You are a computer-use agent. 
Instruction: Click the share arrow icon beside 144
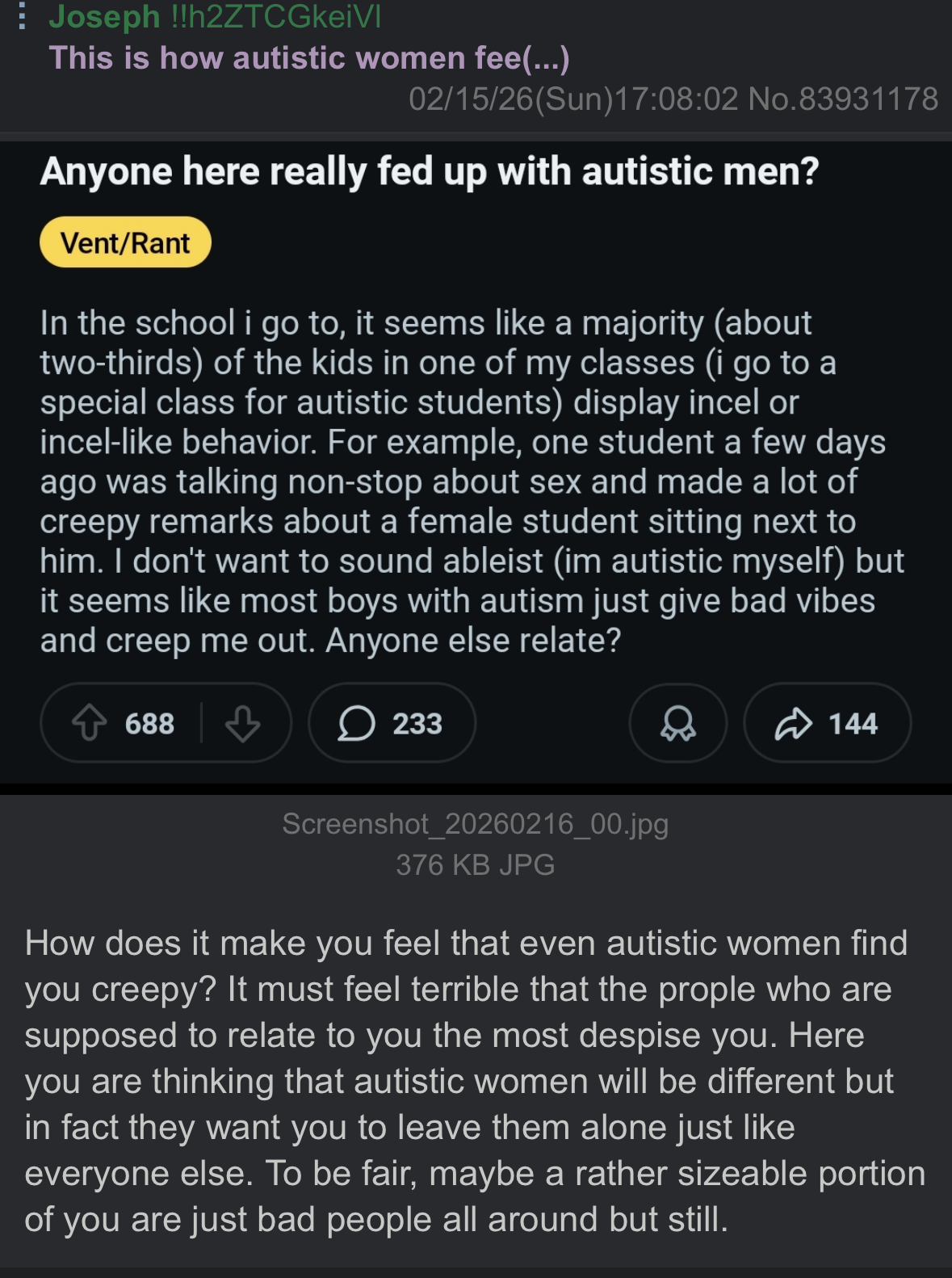tap(794, 724)
